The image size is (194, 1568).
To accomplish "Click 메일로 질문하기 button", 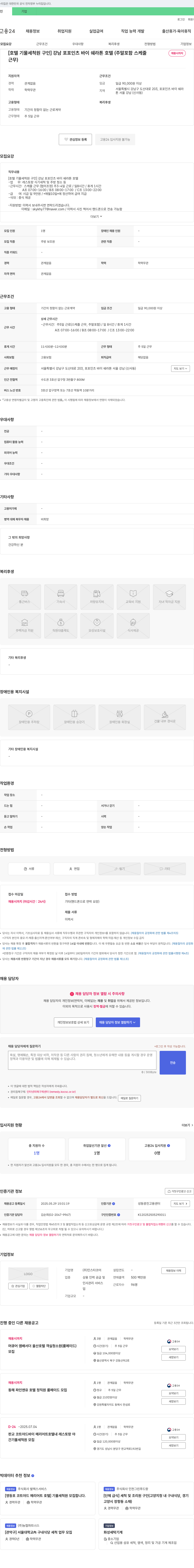I will (130, 1098).
